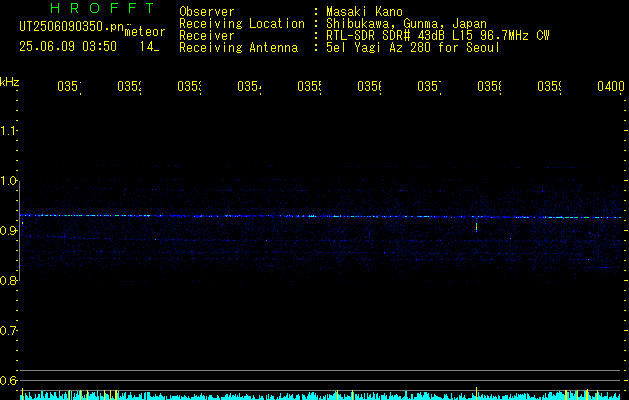The width and height of the screenshot is (629, 400).
Task: Click the 0.6 frequency axis label
Action: pos(8,380)
